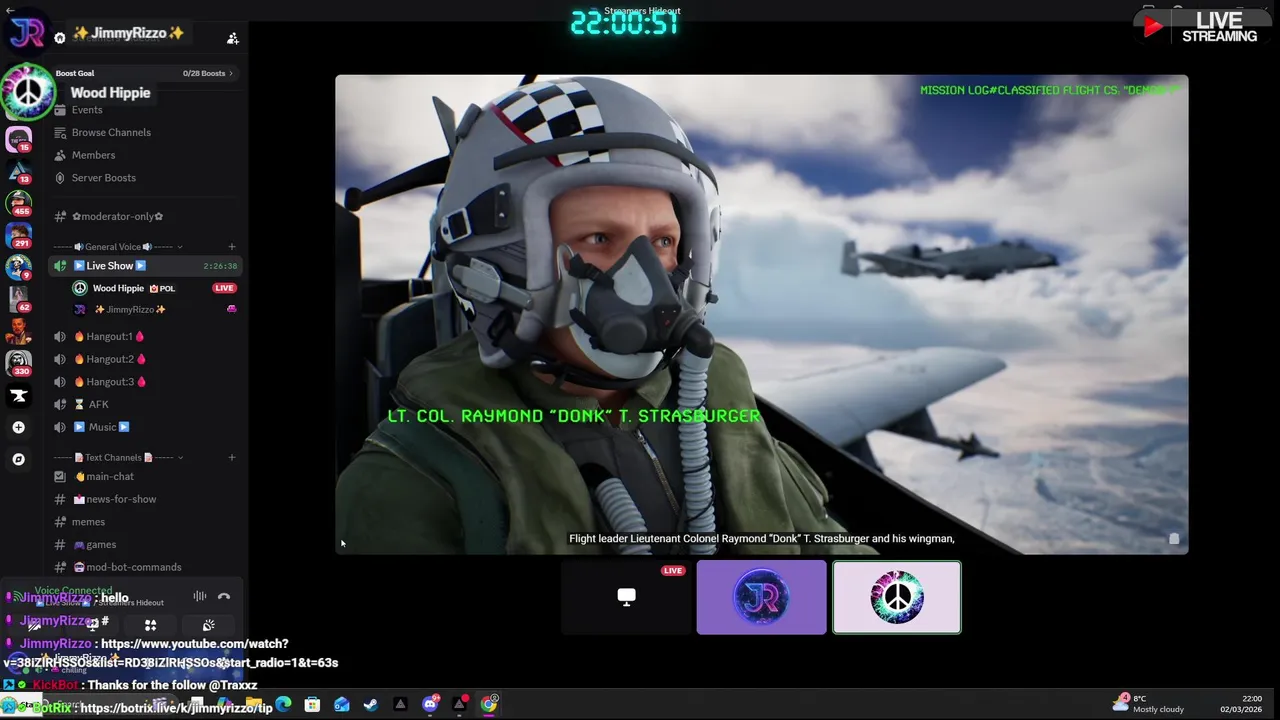The image size is (1280, 720).
Task: Select the JR participant tile
Action: 761,598
